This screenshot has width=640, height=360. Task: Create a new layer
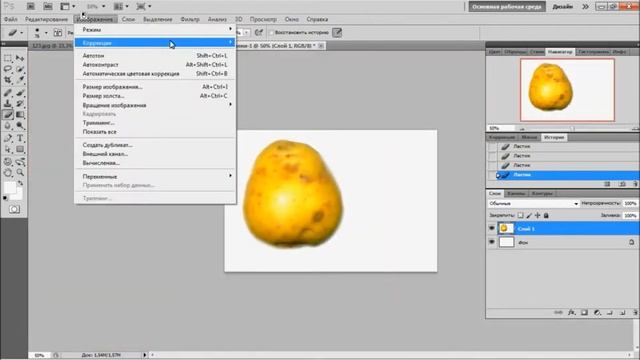click(x=622, y=312)
